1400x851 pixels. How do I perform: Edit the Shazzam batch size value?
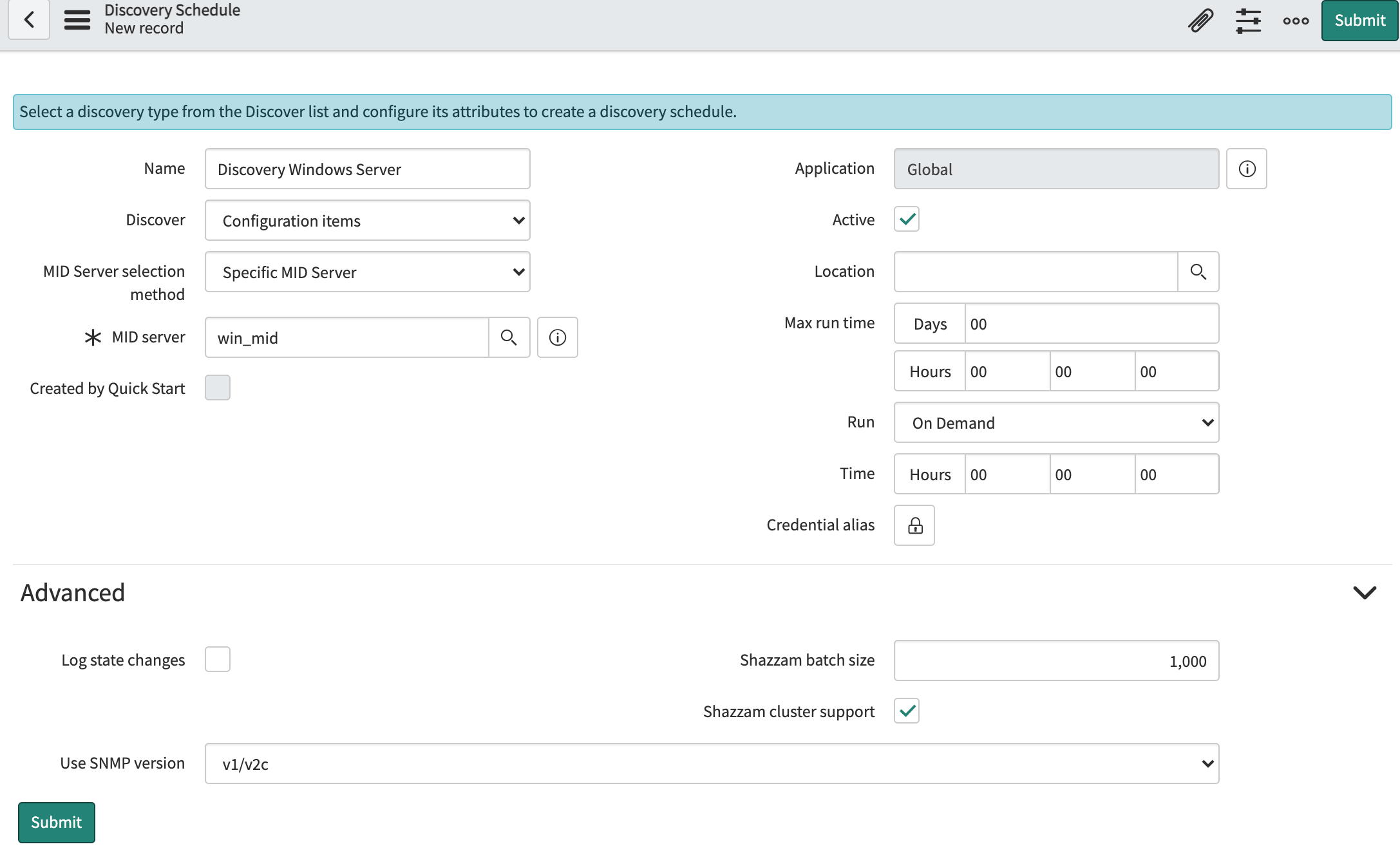[1055, 660]
